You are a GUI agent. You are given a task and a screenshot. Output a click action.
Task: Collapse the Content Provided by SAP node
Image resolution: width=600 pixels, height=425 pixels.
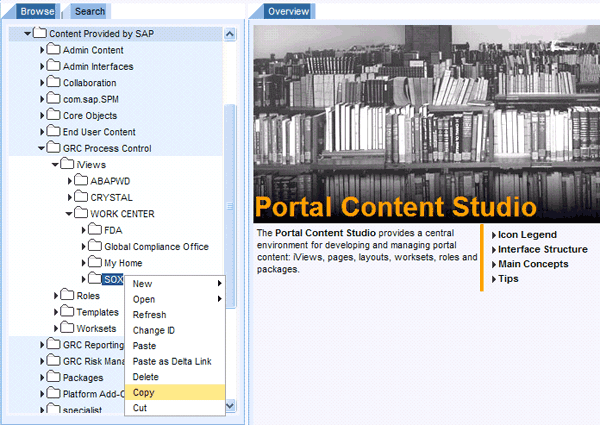27,34
